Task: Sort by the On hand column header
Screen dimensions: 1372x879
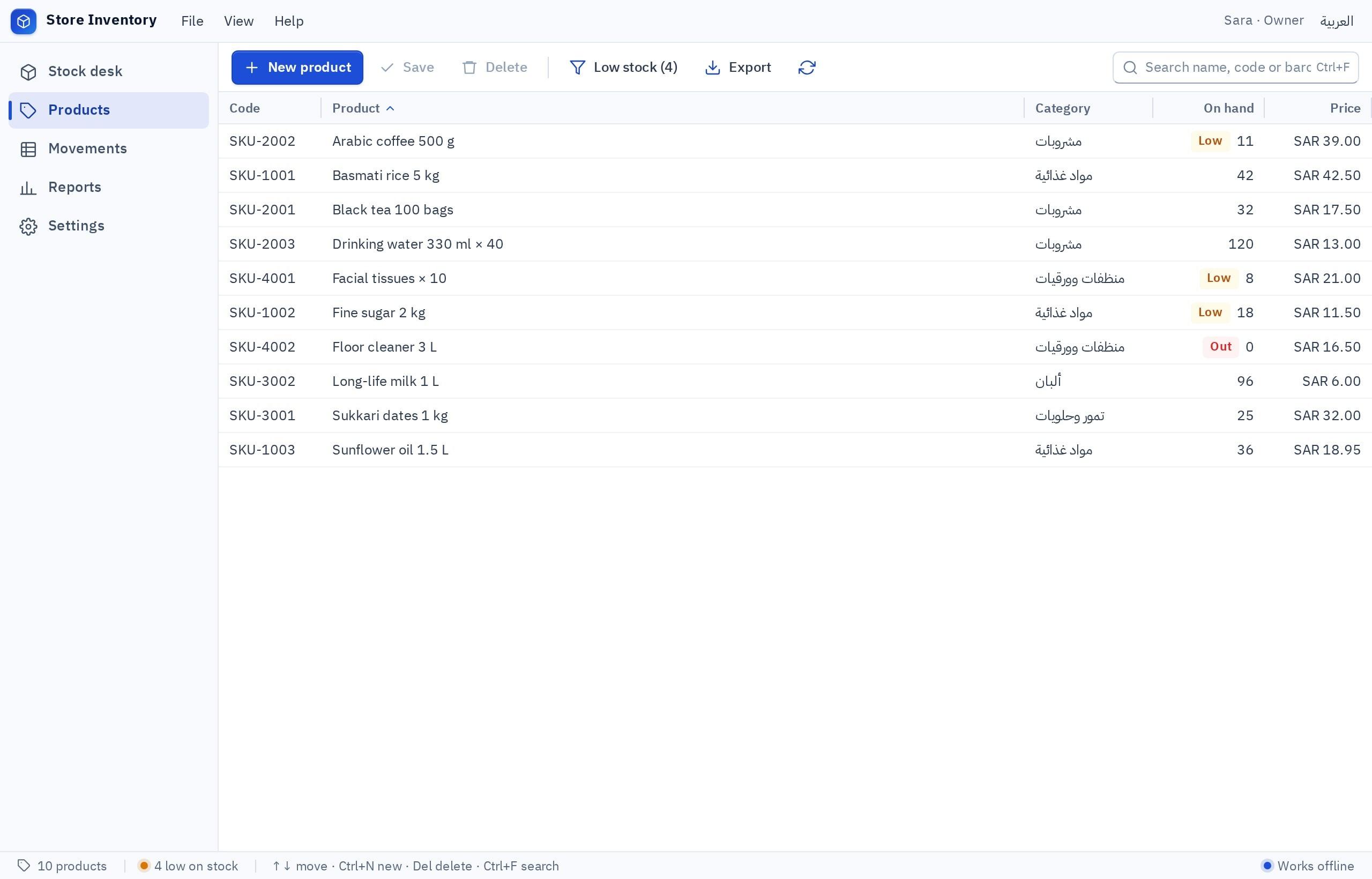Action: (x=1209, y=108)
